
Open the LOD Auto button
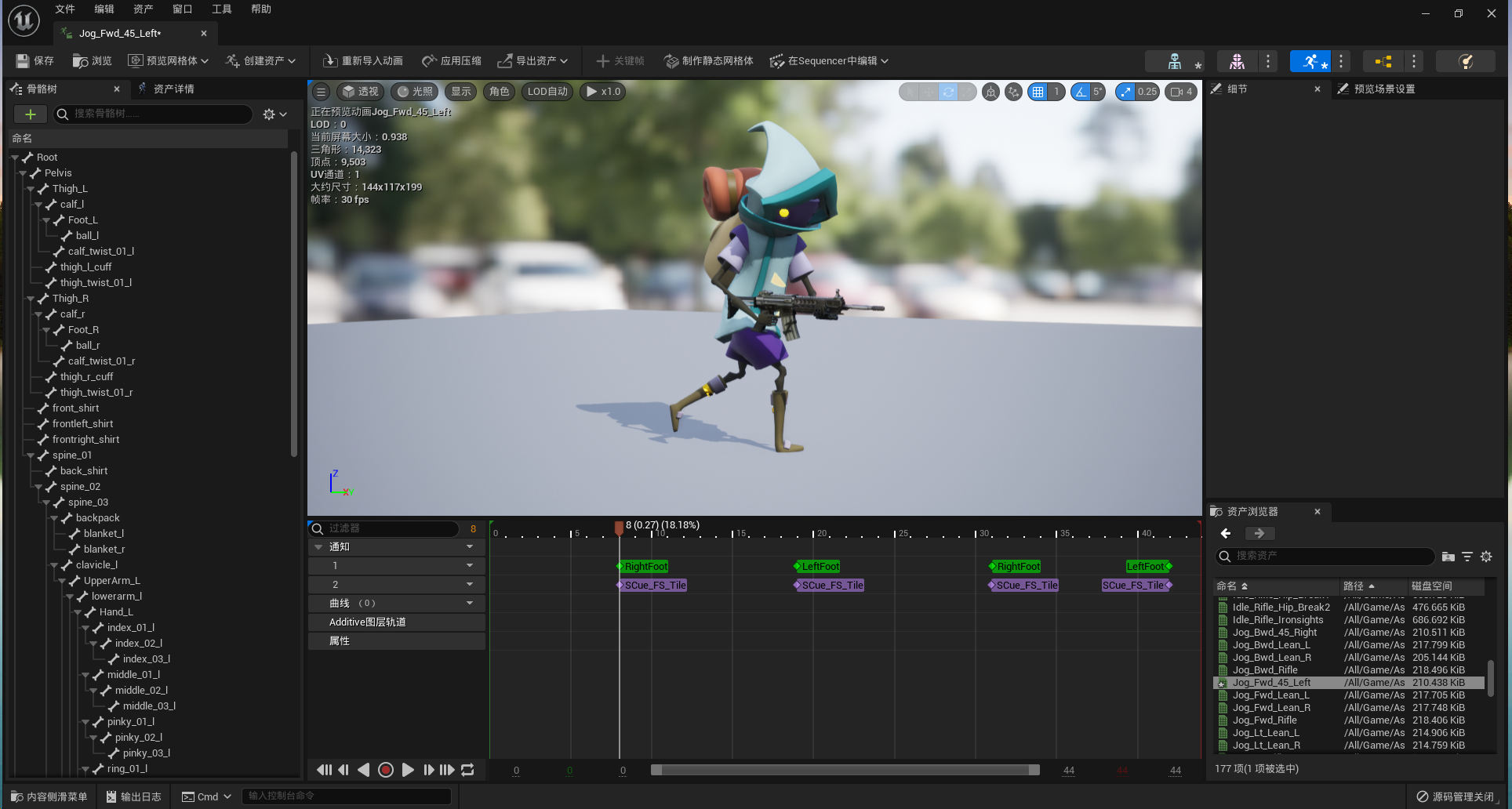pos(547,92)
